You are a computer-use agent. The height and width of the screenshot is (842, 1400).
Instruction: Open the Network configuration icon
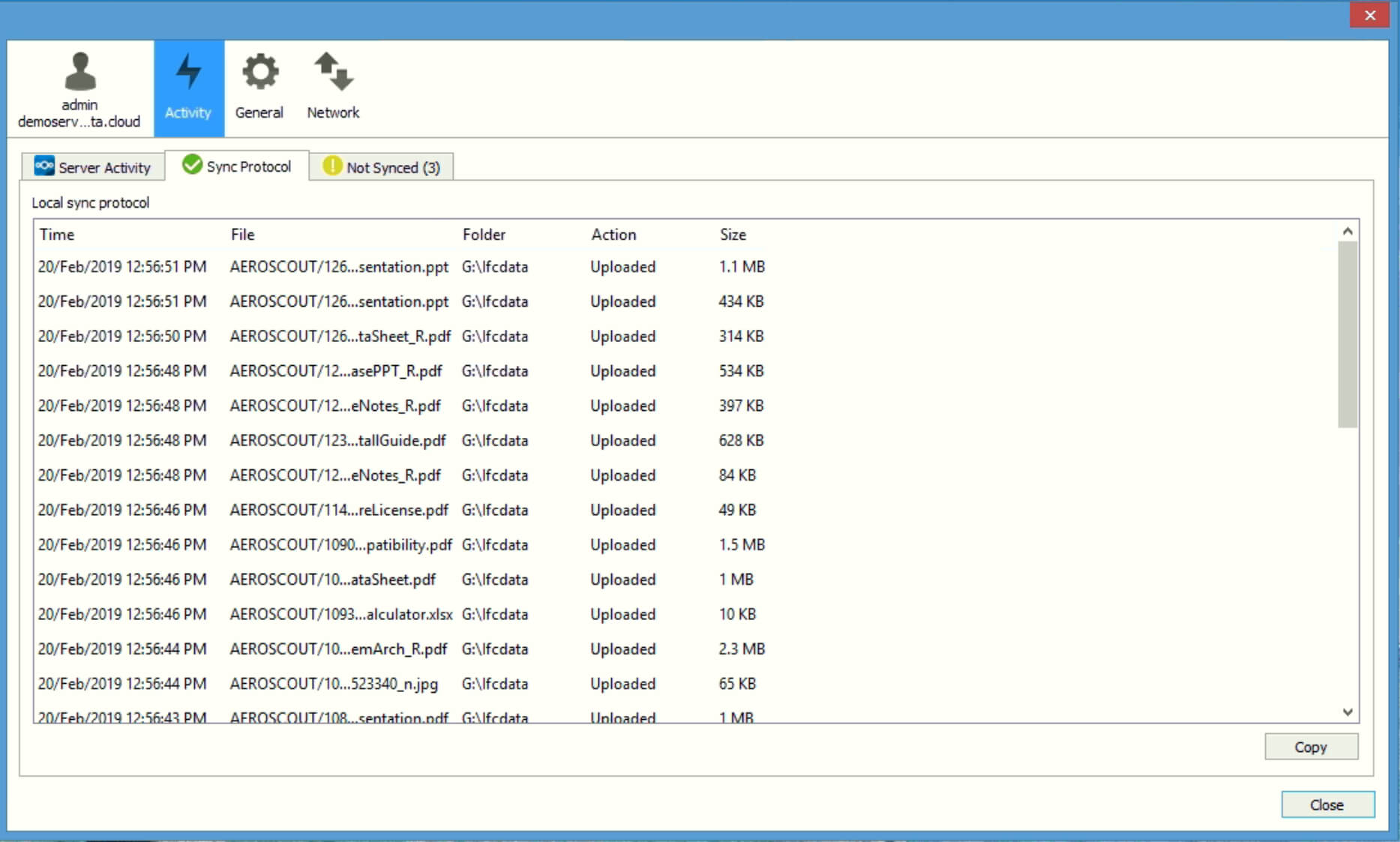point(332,73)
